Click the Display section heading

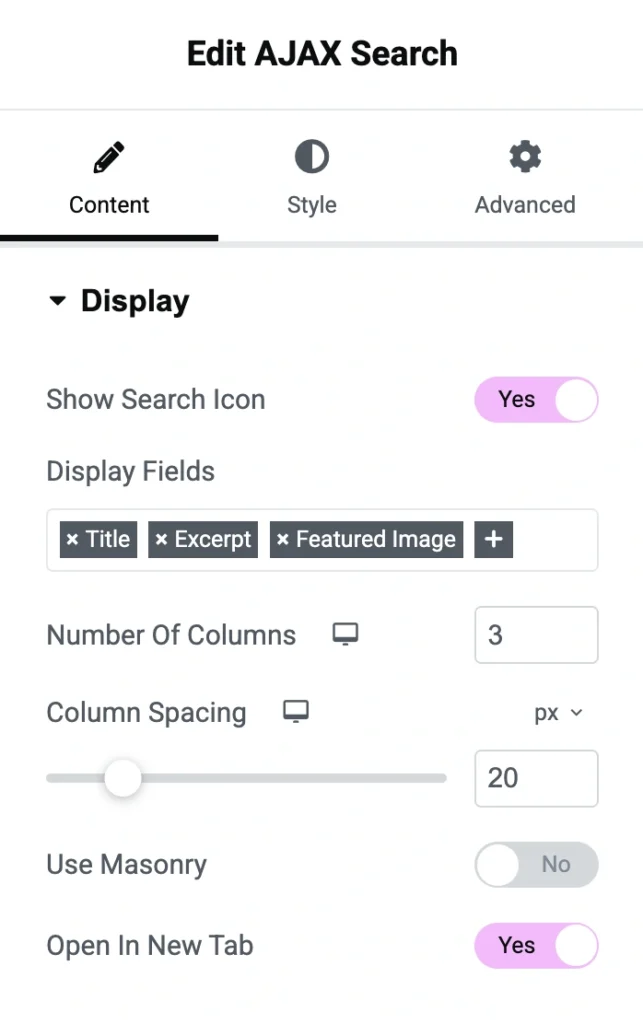coord(134,301)
